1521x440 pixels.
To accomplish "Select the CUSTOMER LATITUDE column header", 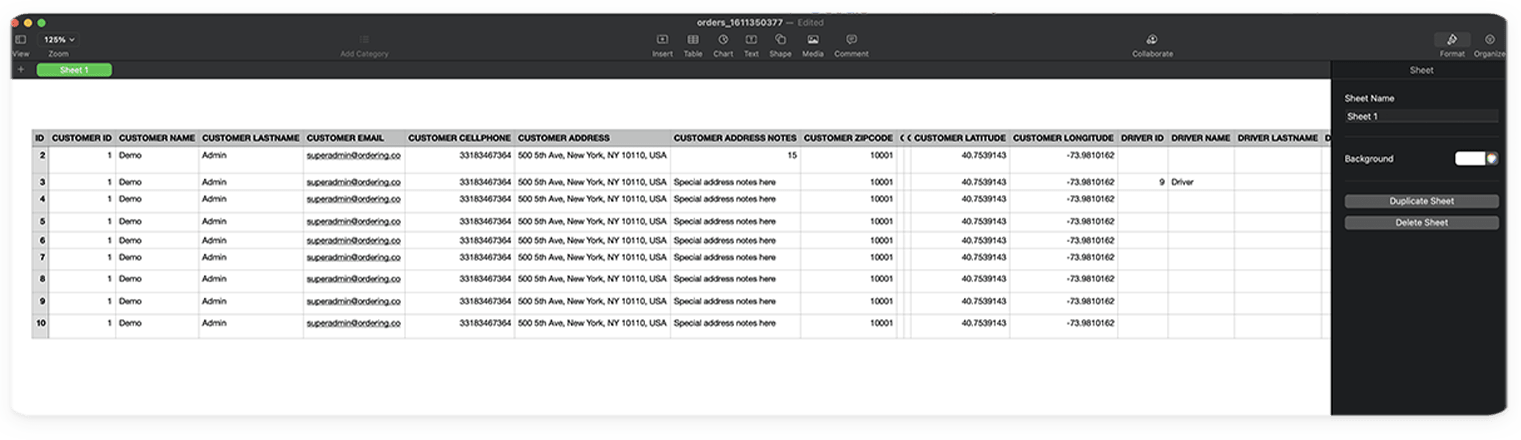I will pyautogui.click(x=960, y=138).
